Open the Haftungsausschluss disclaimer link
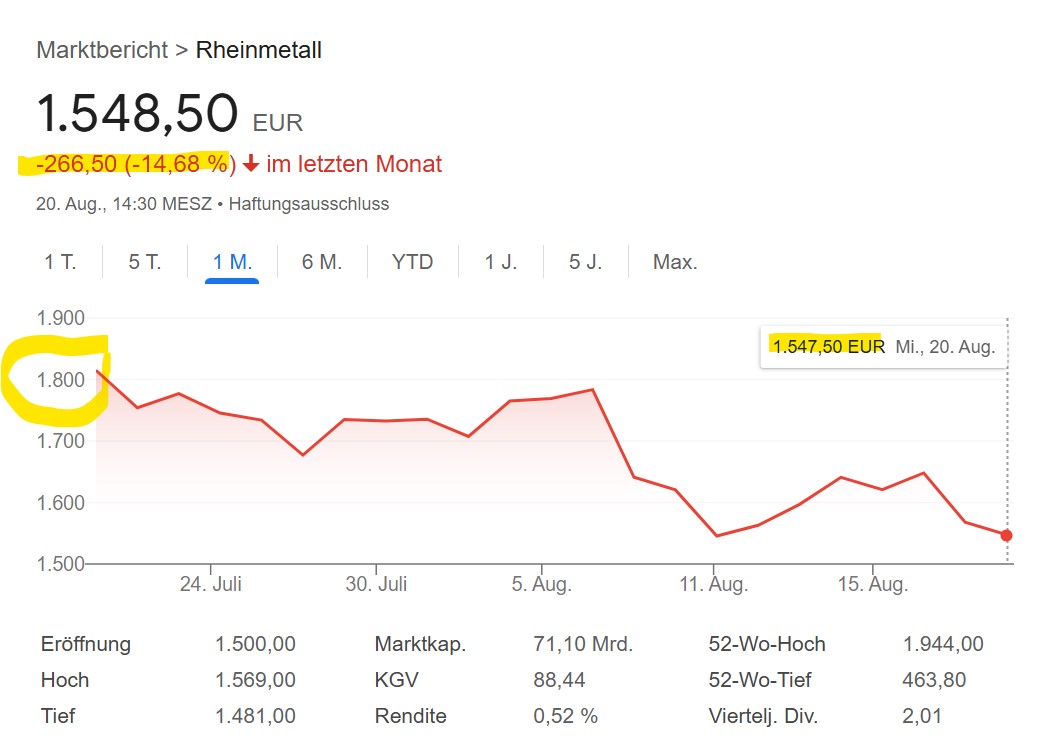The image size is (1042, 756). [309, 203]
